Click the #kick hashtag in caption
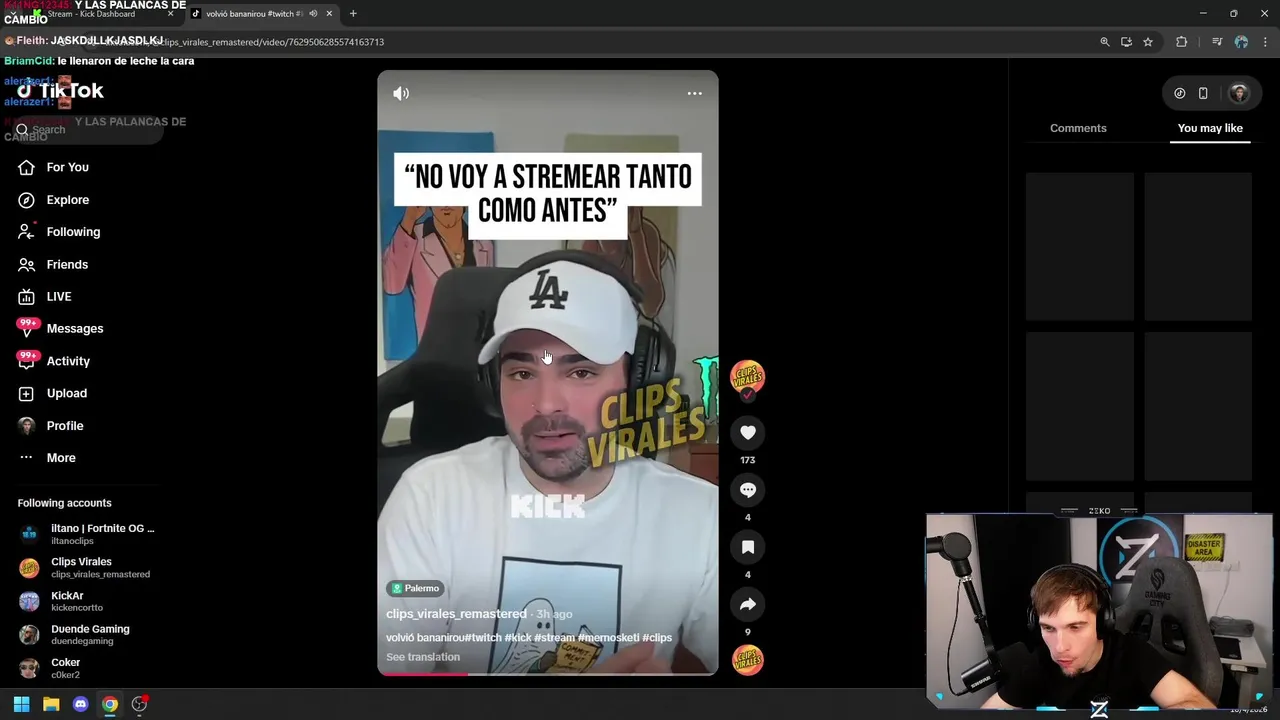The image size is (1280, 720). click(517, 638)
